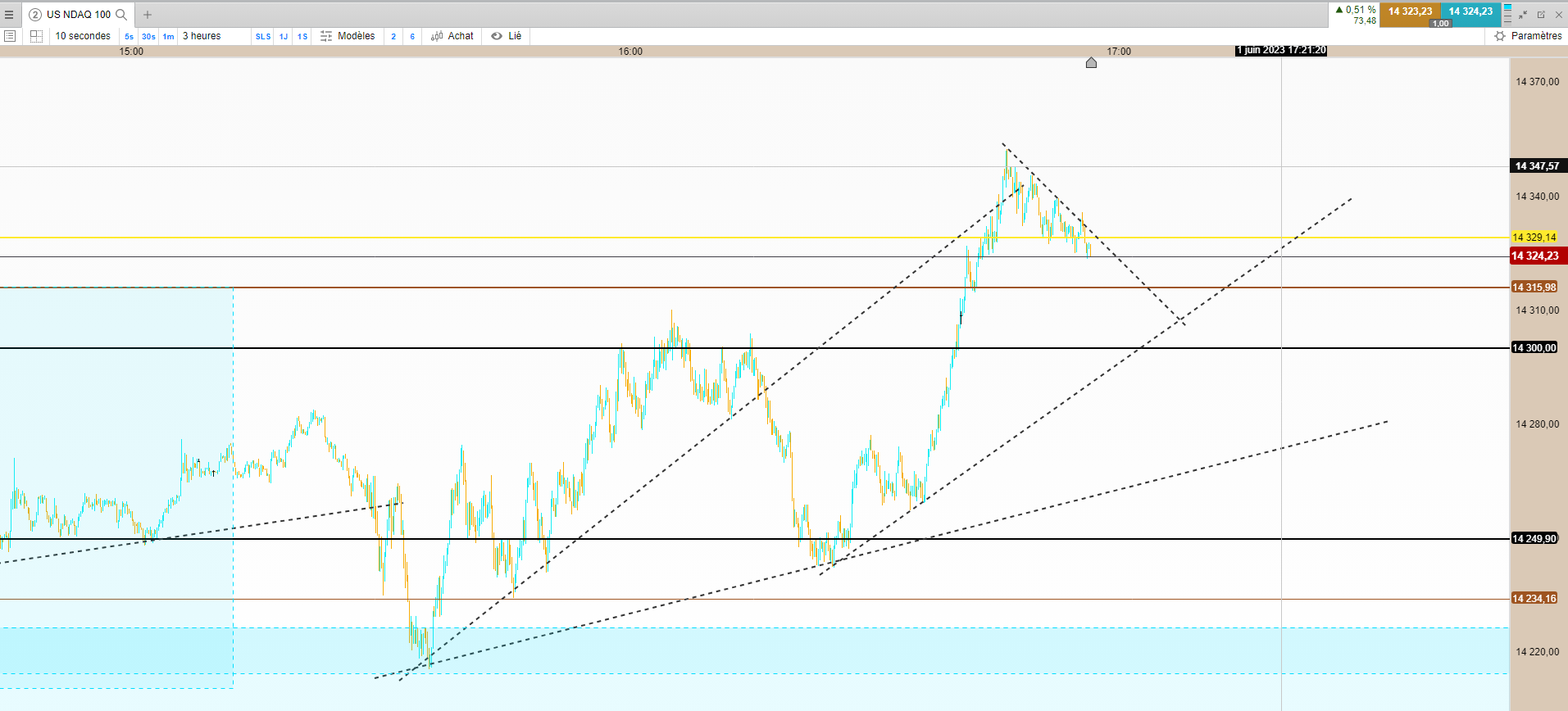Click the stacked bars indicator near prices
The image size is (1568, 711).
click(1507, 14)
